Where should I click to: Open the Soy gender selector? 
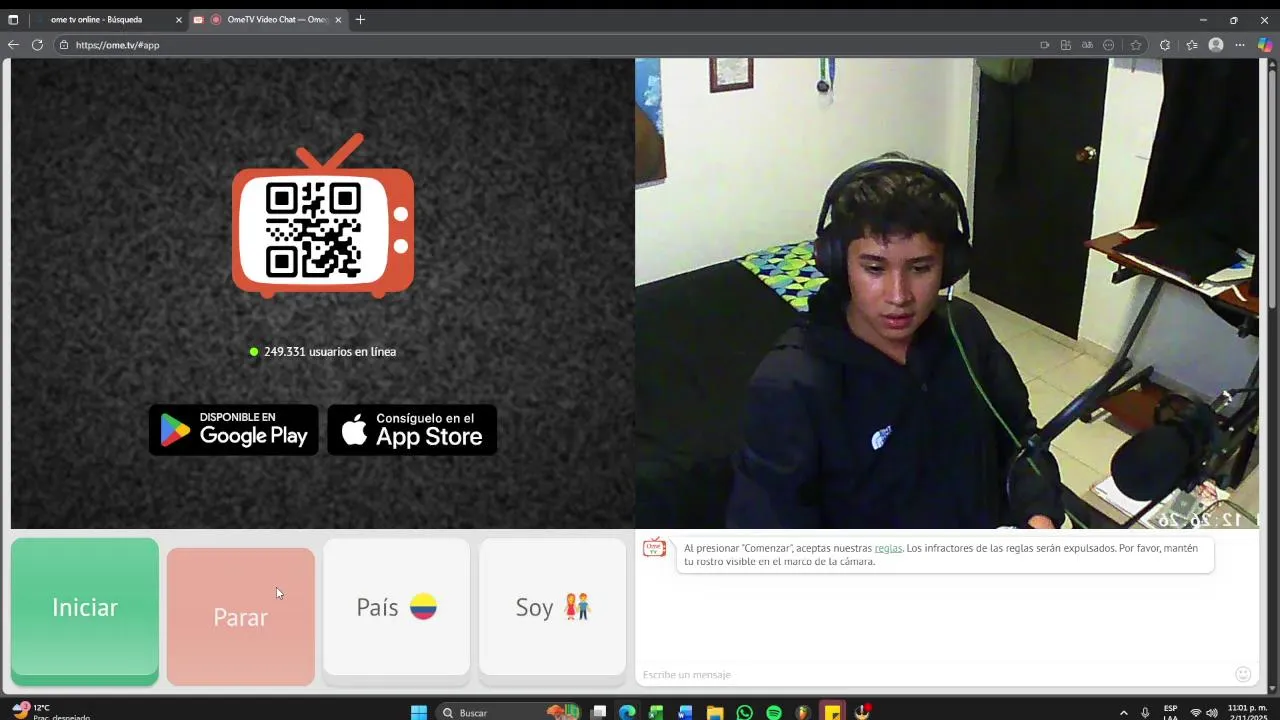pos(553,611)
